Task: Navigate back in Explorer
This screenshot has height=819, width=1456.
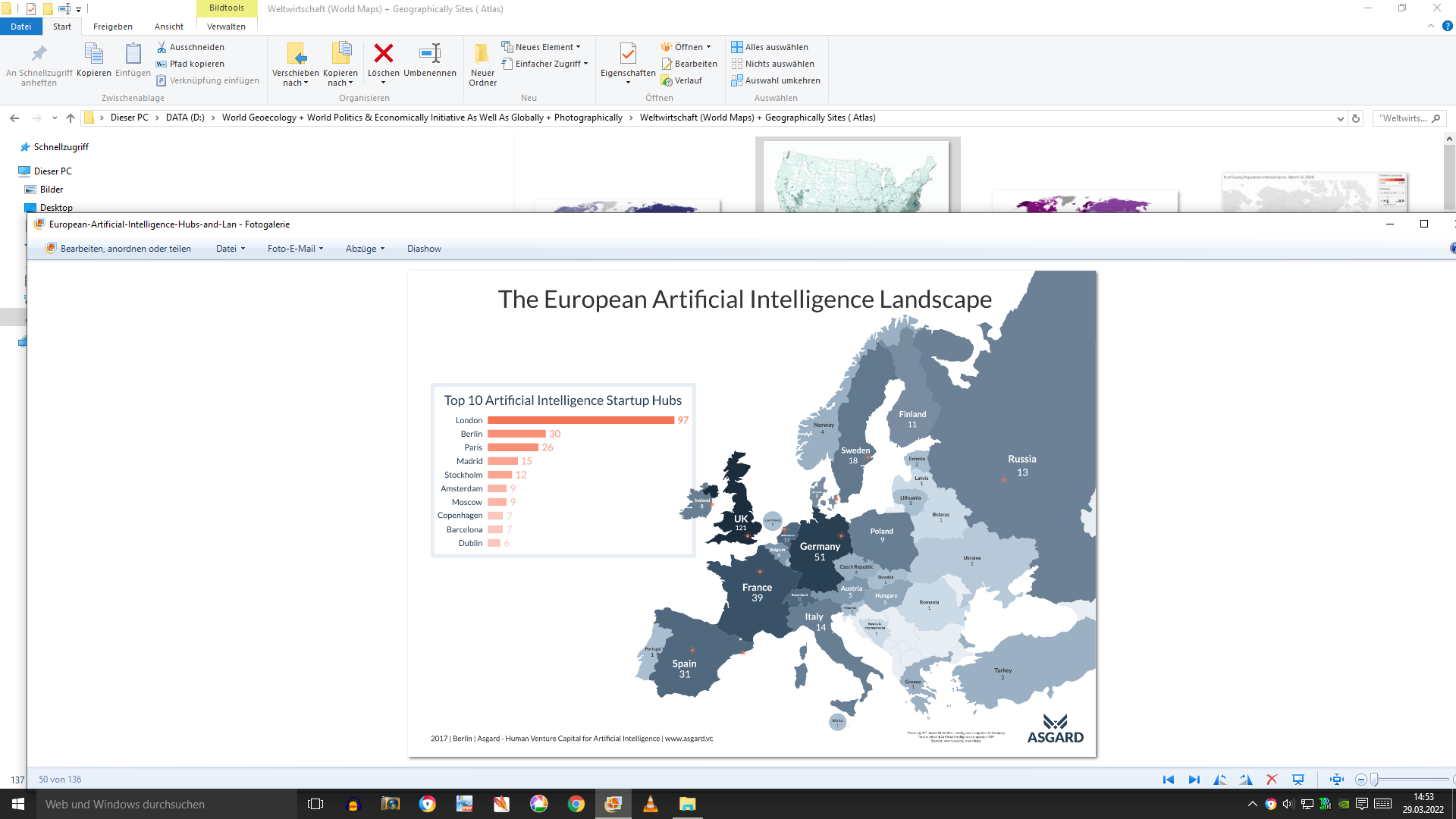Action: [14, 118]
